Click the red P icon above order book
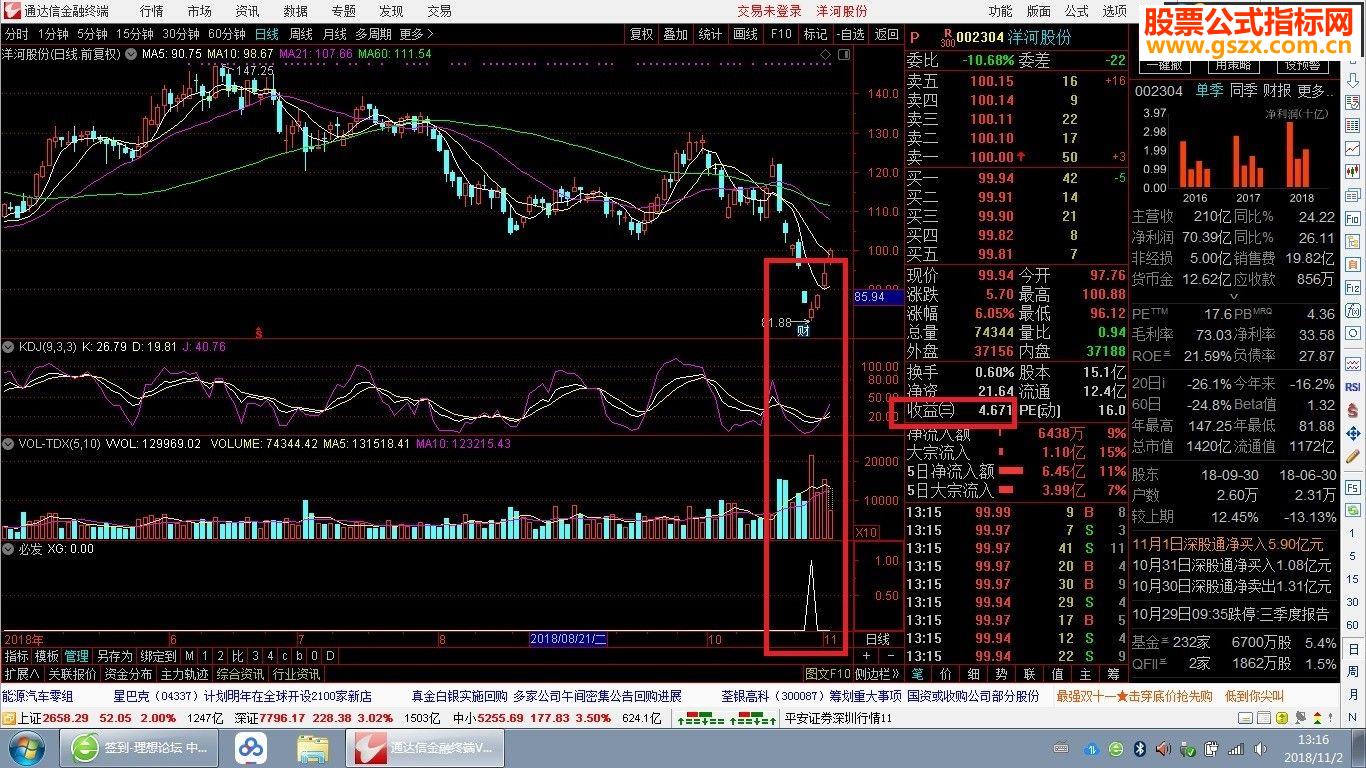The height and width of the screenshot is (768, 1366). (x=914, y=37)
